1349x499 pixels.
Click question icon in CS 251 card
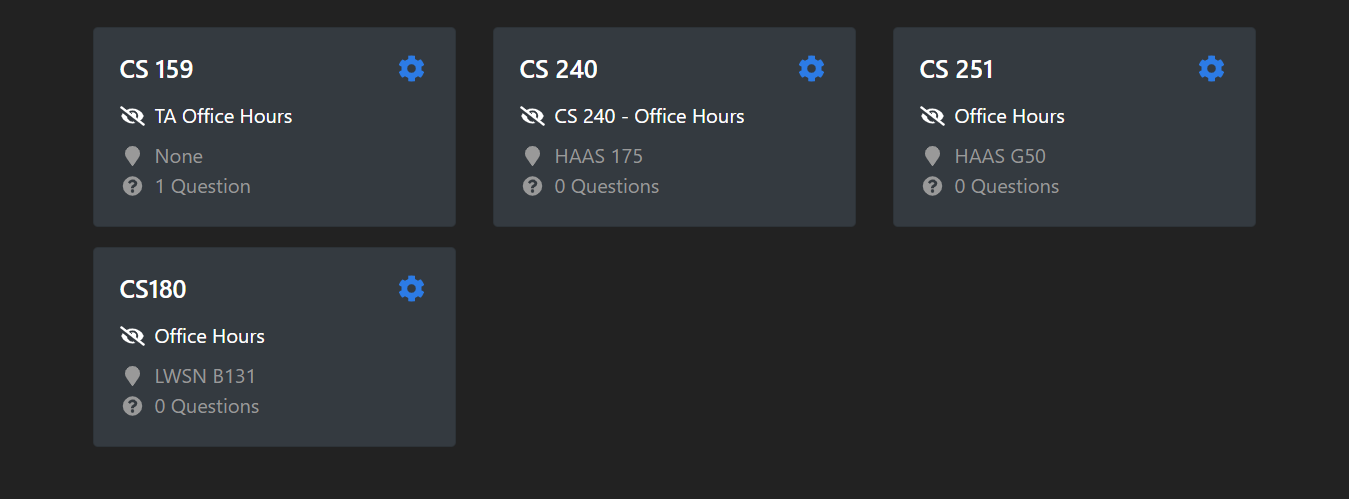pyautogui.click(x=932, y=187)
